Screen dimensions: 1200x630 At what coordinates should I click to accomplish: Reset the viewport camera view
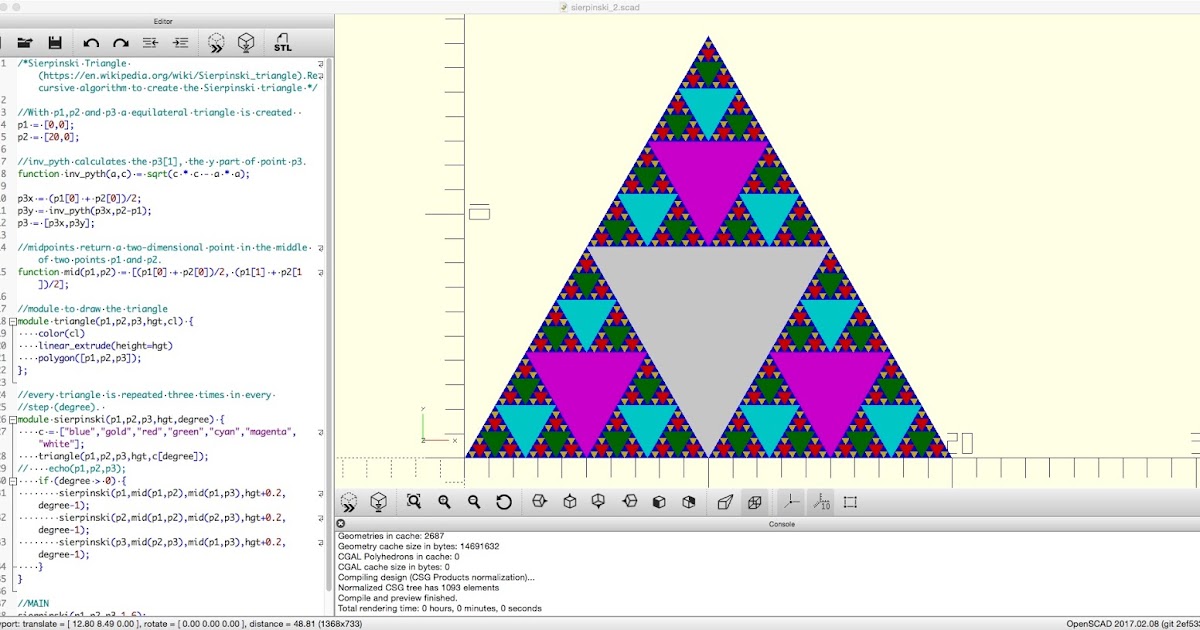tap(502, 502)
